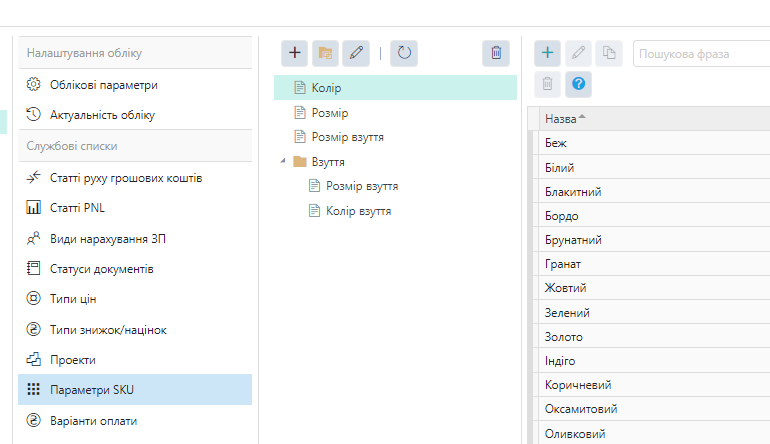Click the add folder icon
This screenshot has height=444, width=770.
pyautogui.click(x=324, y=53)
